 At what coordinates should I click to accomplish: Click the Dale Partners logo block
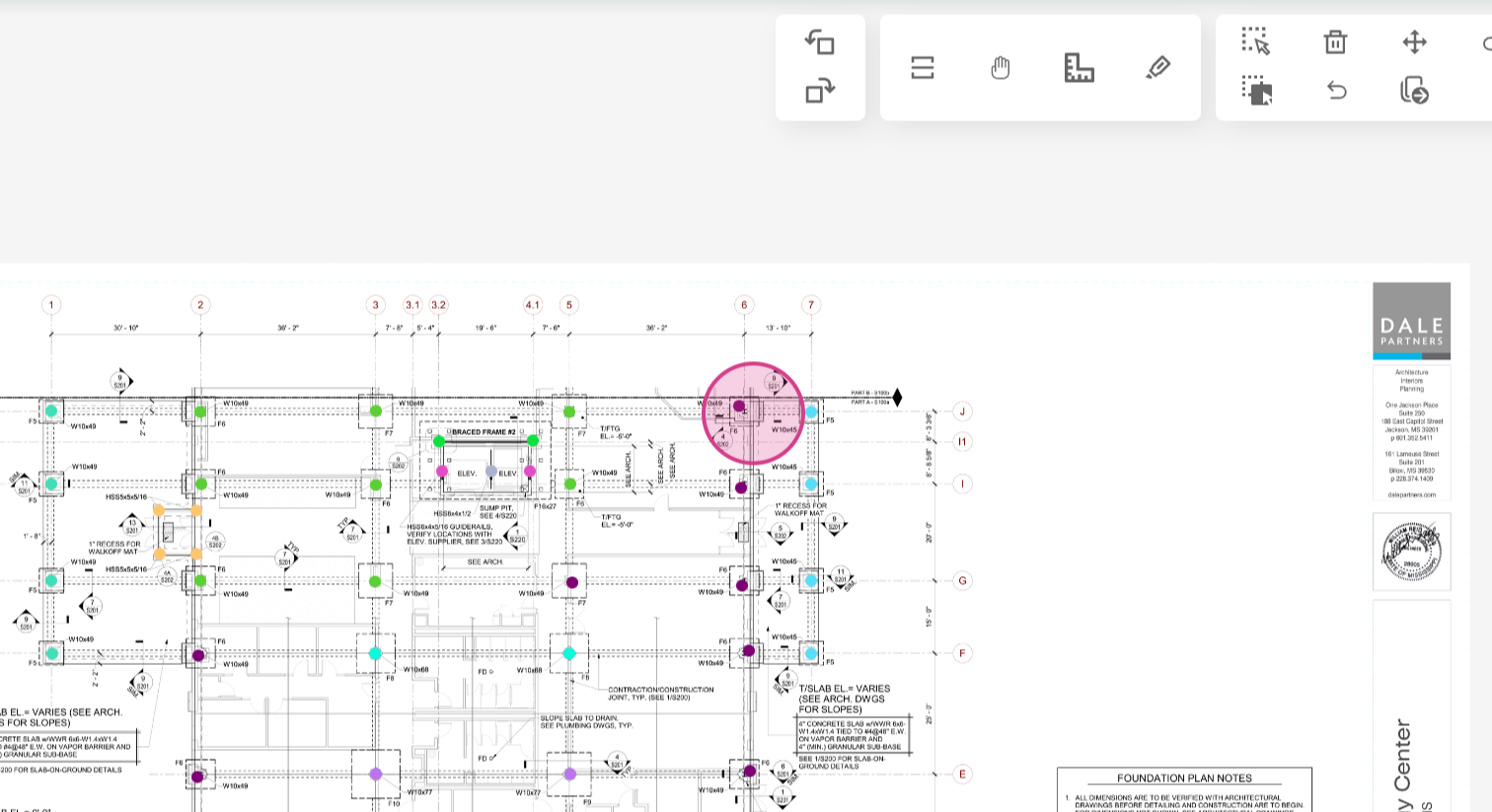(x=1412, y=321)
